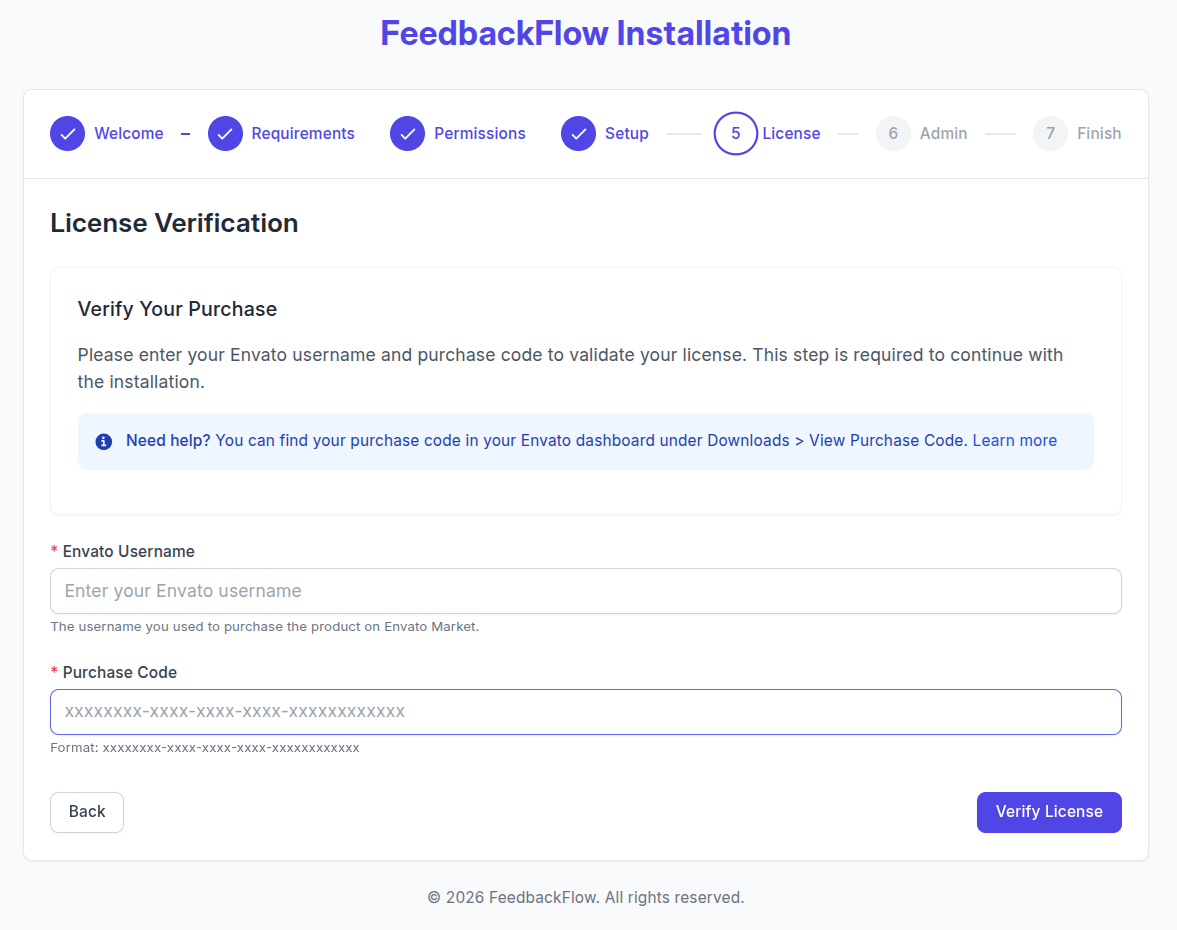This screenshot has height=930, width=1177.
Task: Select the License step label
Action: click(x=791, y=133)
